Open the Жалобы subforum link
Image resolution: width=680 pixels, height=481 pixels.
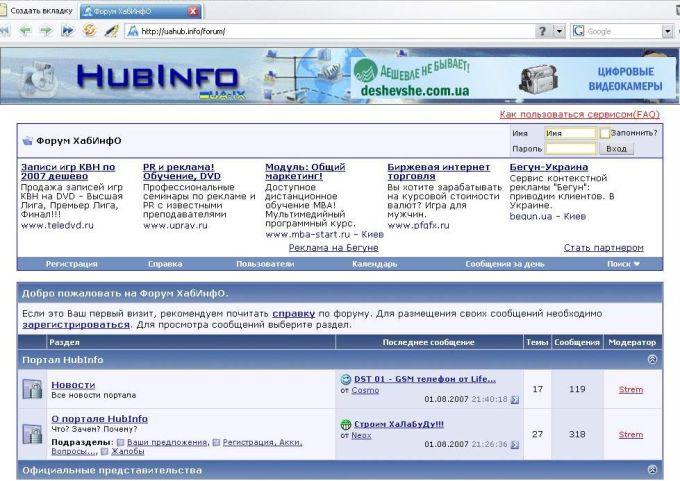[128, 452]
